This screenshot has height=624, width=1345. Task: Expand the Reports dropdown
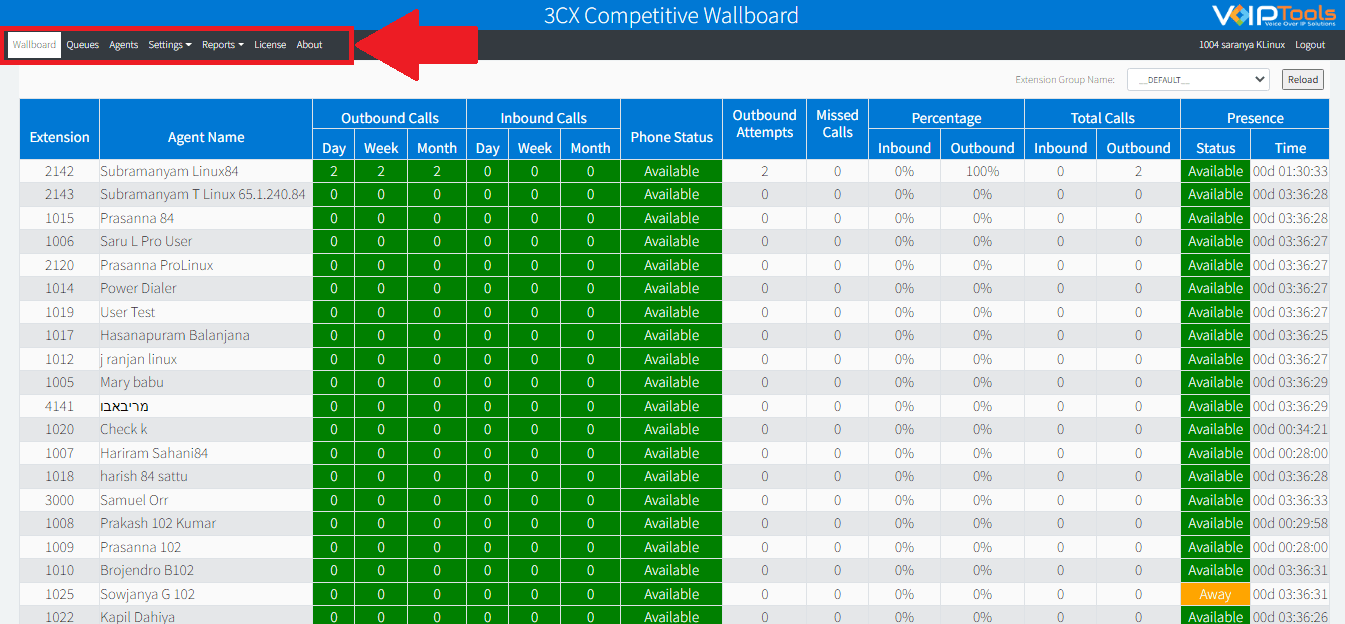(222, 44)
